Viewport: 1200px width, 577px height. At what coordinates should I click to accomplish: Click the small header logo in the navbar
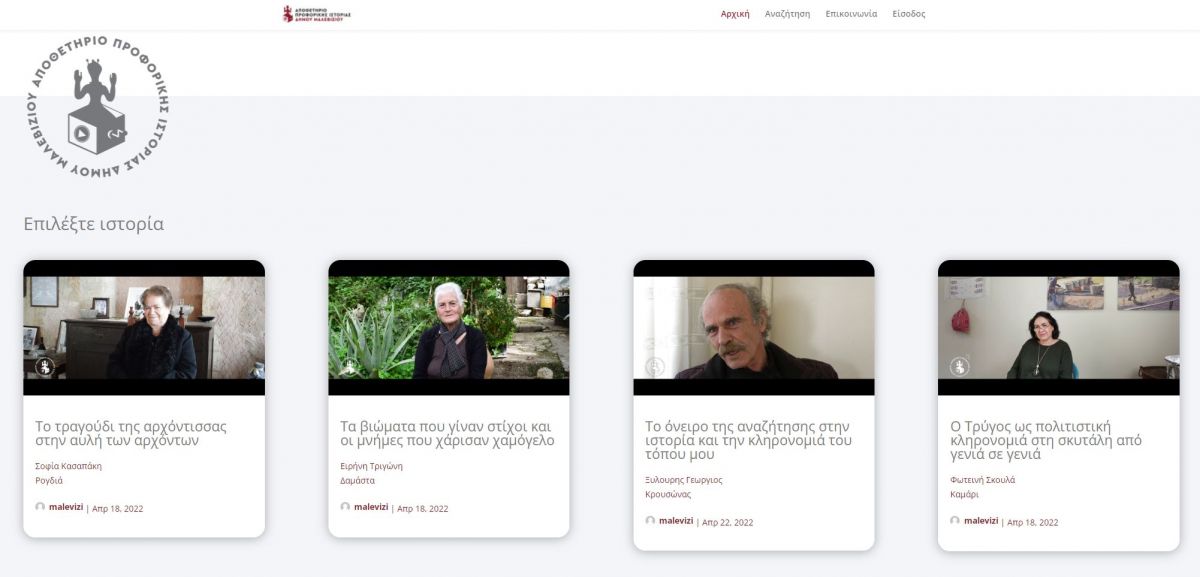click(317, 14)
